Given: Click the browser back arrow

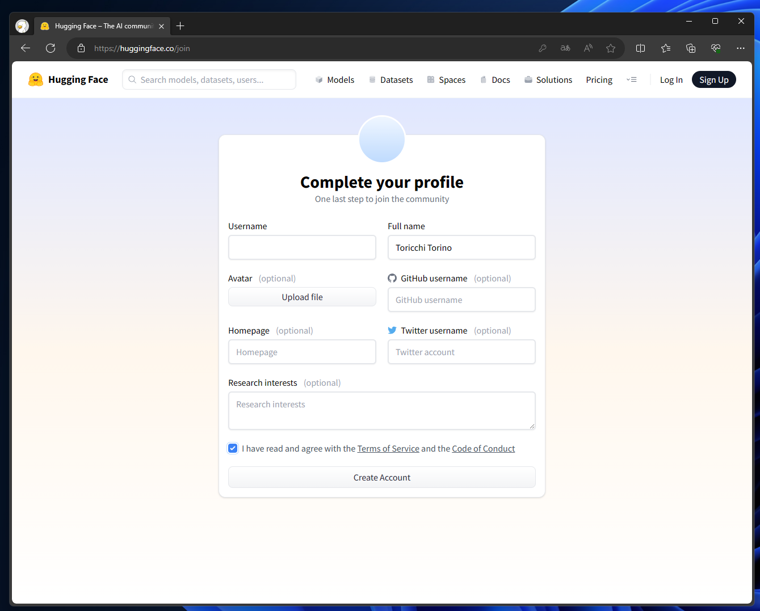Looking at the screenshot, I should (x=25, y=48).
